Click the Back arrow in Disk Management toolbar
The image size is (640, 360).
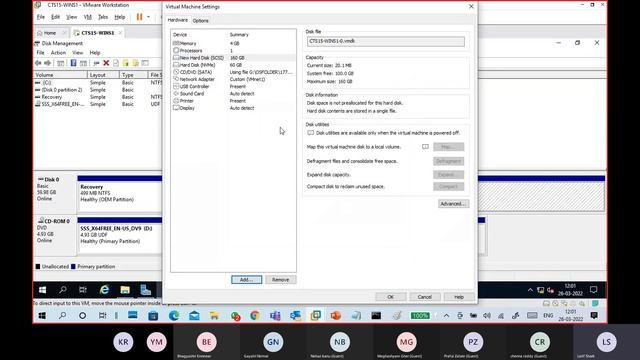(38, 63)
